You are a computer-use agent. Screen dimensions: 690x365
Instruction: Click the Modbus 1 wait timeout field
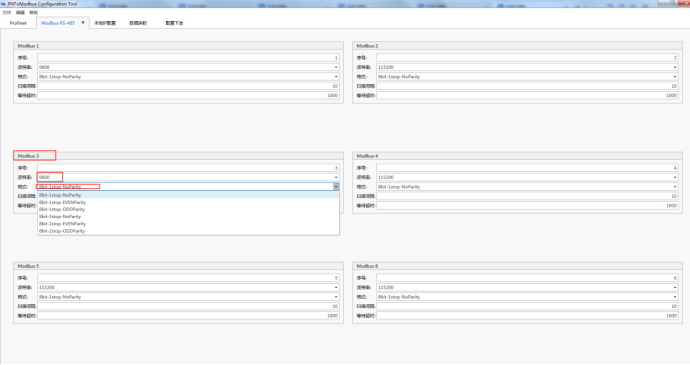(188, 96)
